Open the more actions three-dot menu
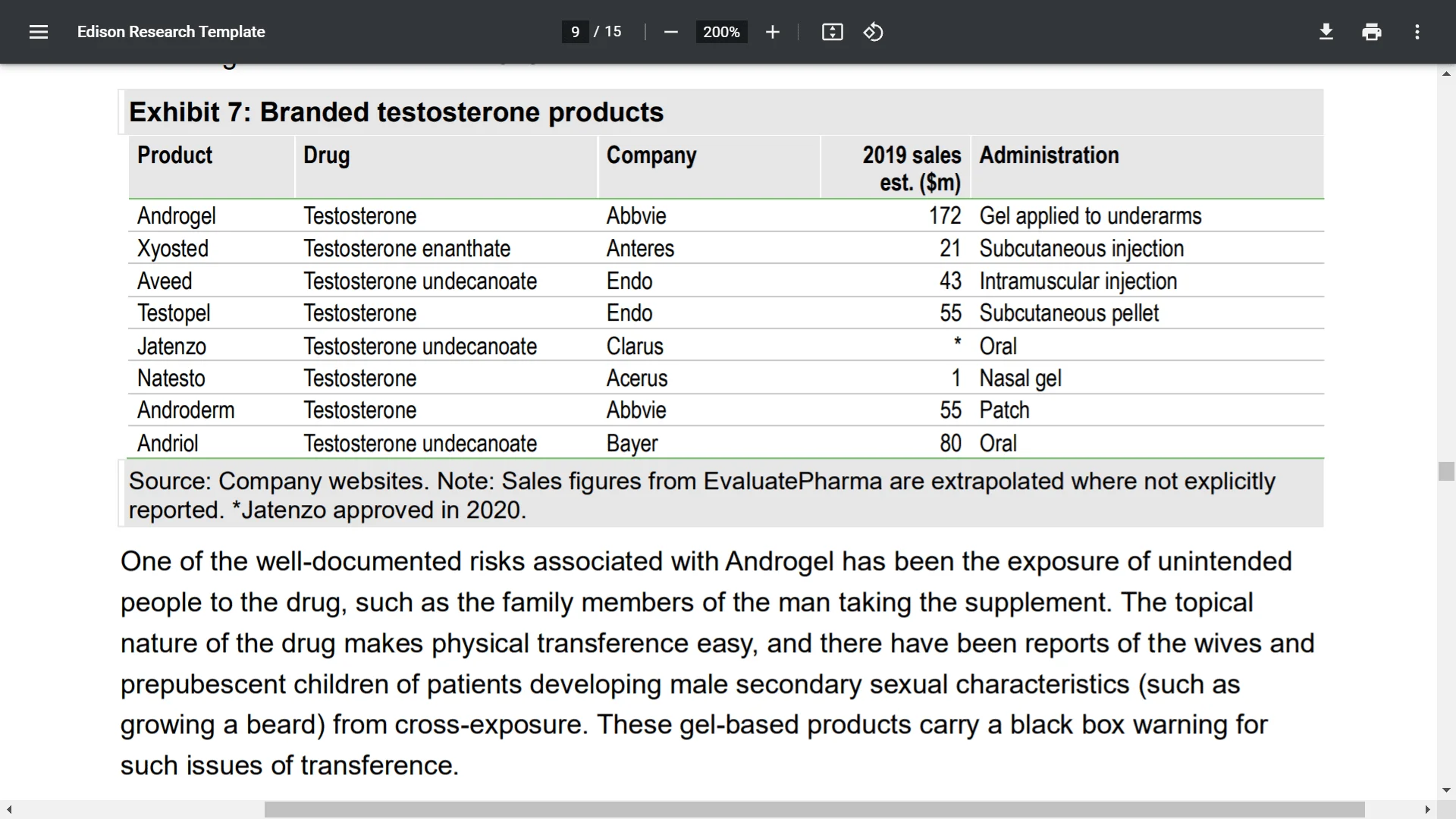Screen dimensions: 1456x819 (x=1417, y=32)
